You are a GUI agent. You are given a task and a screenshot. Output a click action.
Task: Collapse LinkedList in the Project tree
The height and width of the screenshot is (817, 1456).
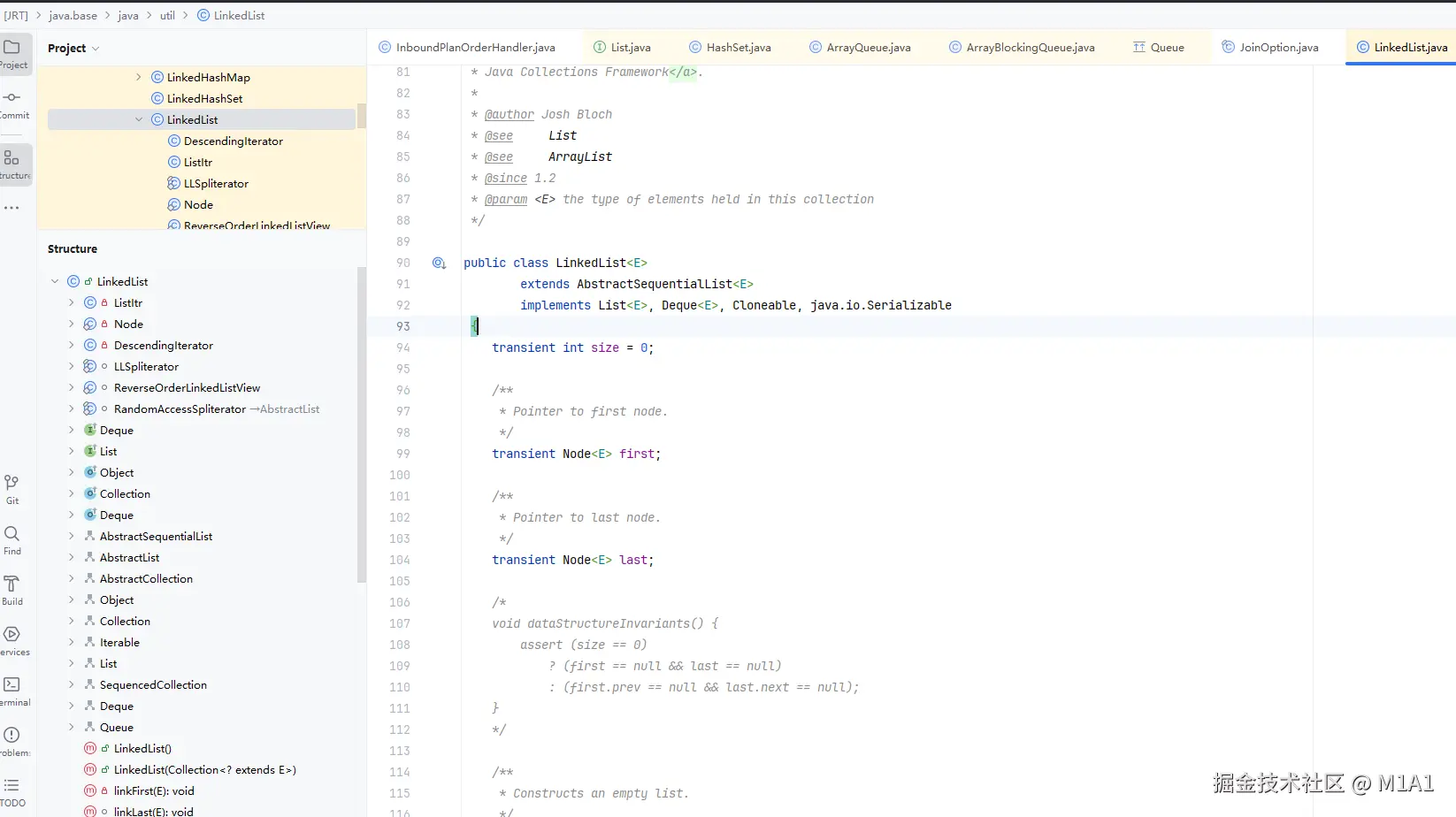(139, 119)
